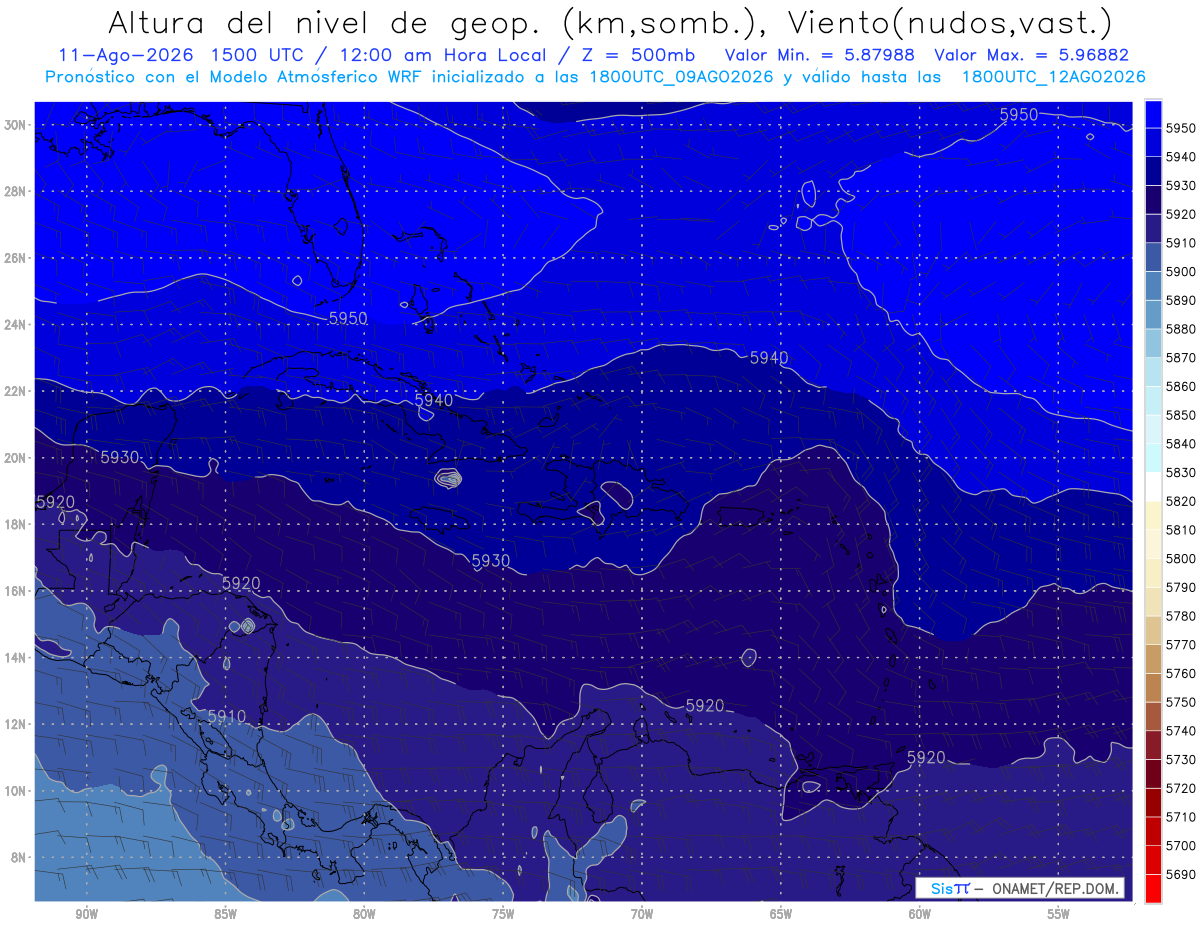The width and height of the screenshot is (1200, 927).
Task: Click the "Z = 500mb" level text
Action: (x=641, y=55)
